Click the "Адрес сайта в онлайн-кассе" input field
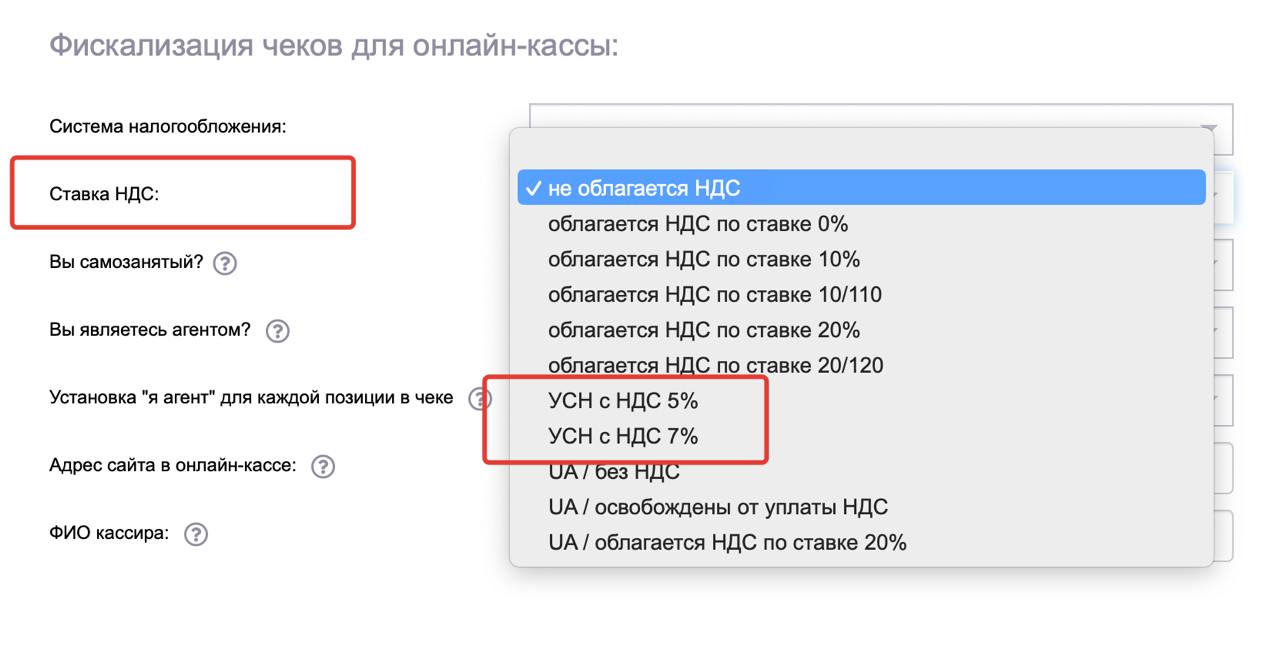This screenshot has width=1280, height=653. (x=1223, y=466)
